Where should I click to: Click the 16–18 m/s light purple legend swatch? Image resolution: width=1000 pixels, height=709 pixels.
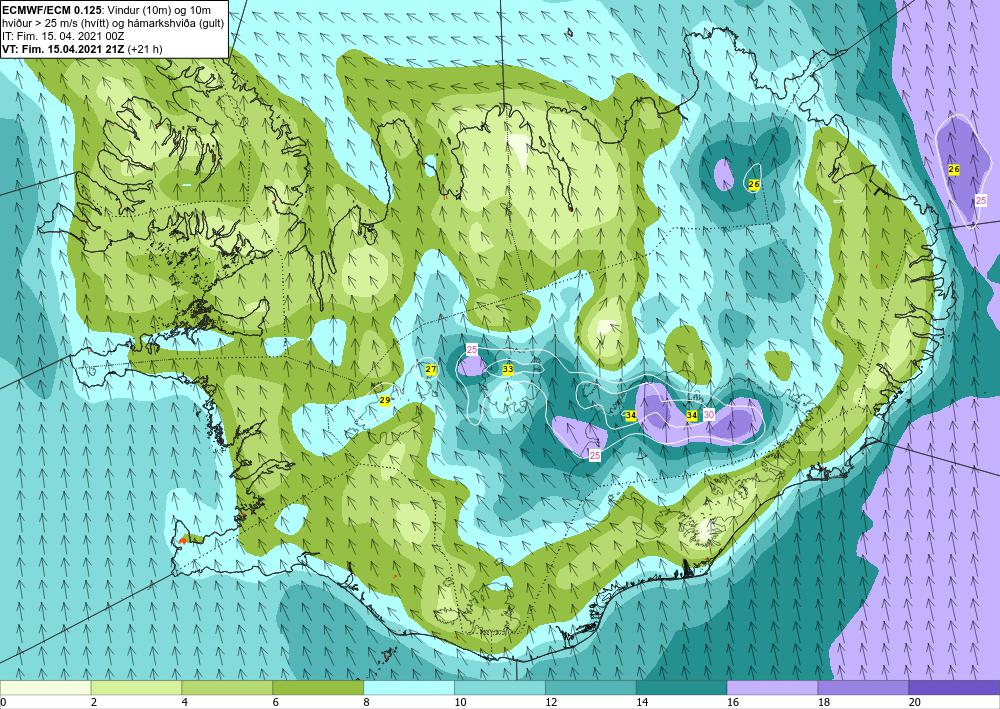click(x=772, y=688)
